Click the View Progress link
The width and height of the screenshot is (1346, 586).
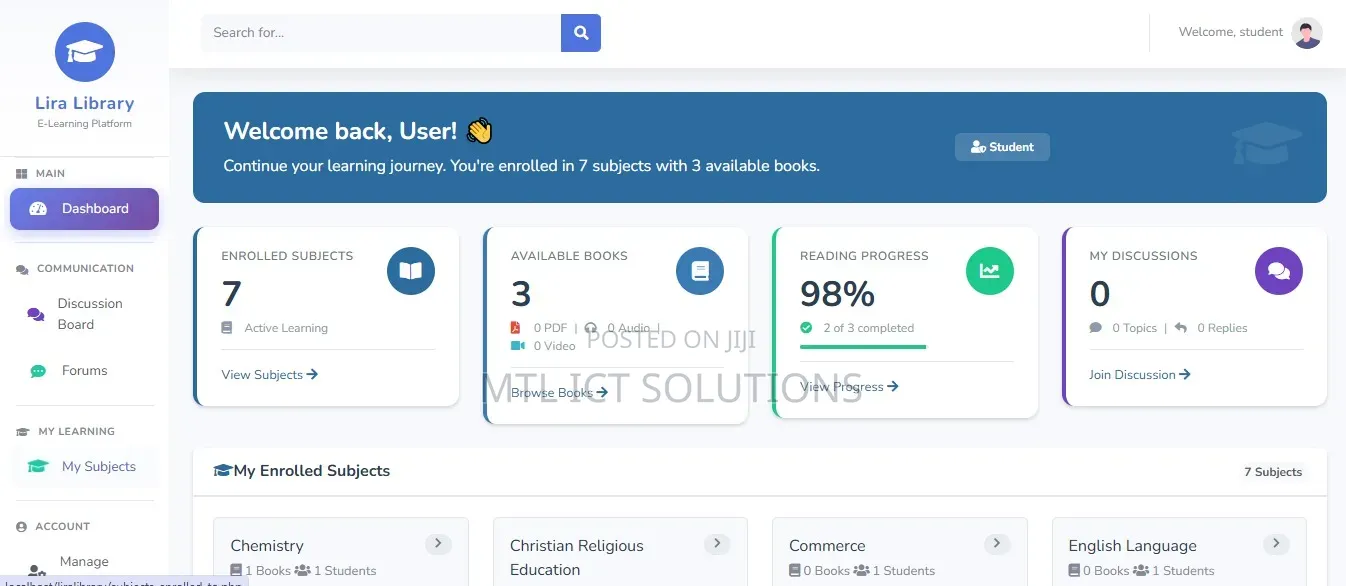(x=849, y=387)
